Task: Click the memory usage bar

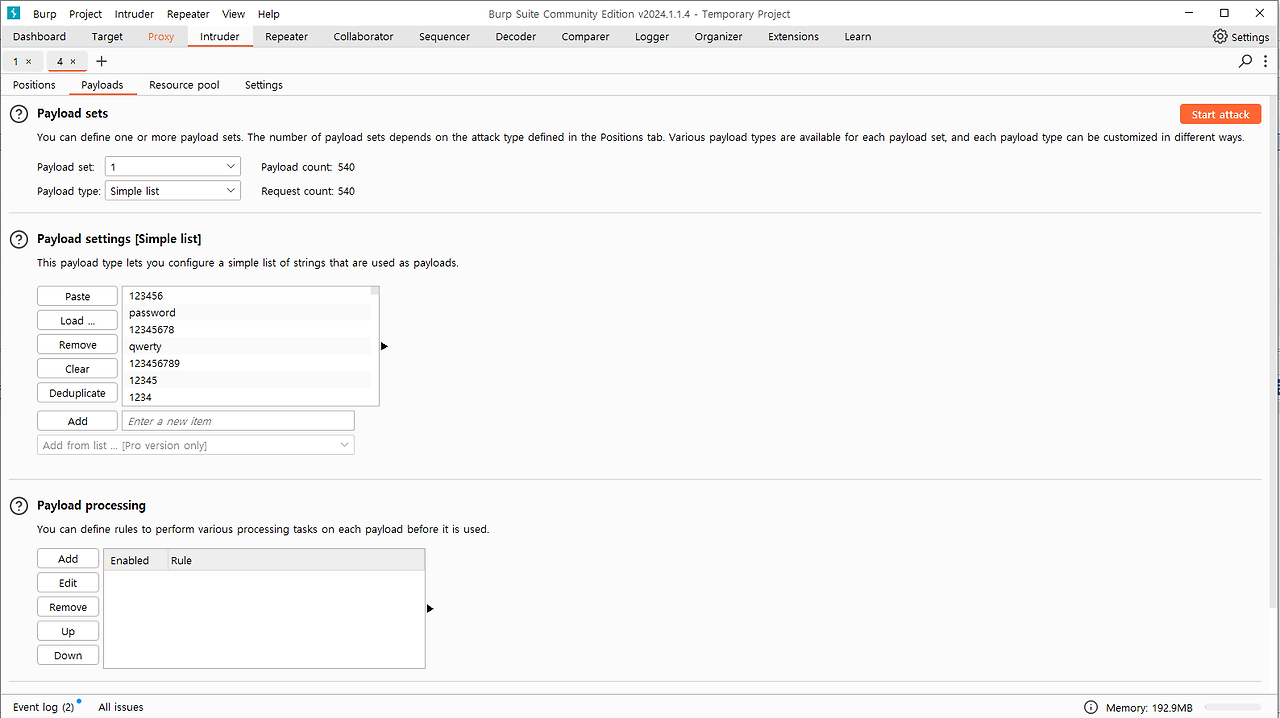Action: point(1233,707)
